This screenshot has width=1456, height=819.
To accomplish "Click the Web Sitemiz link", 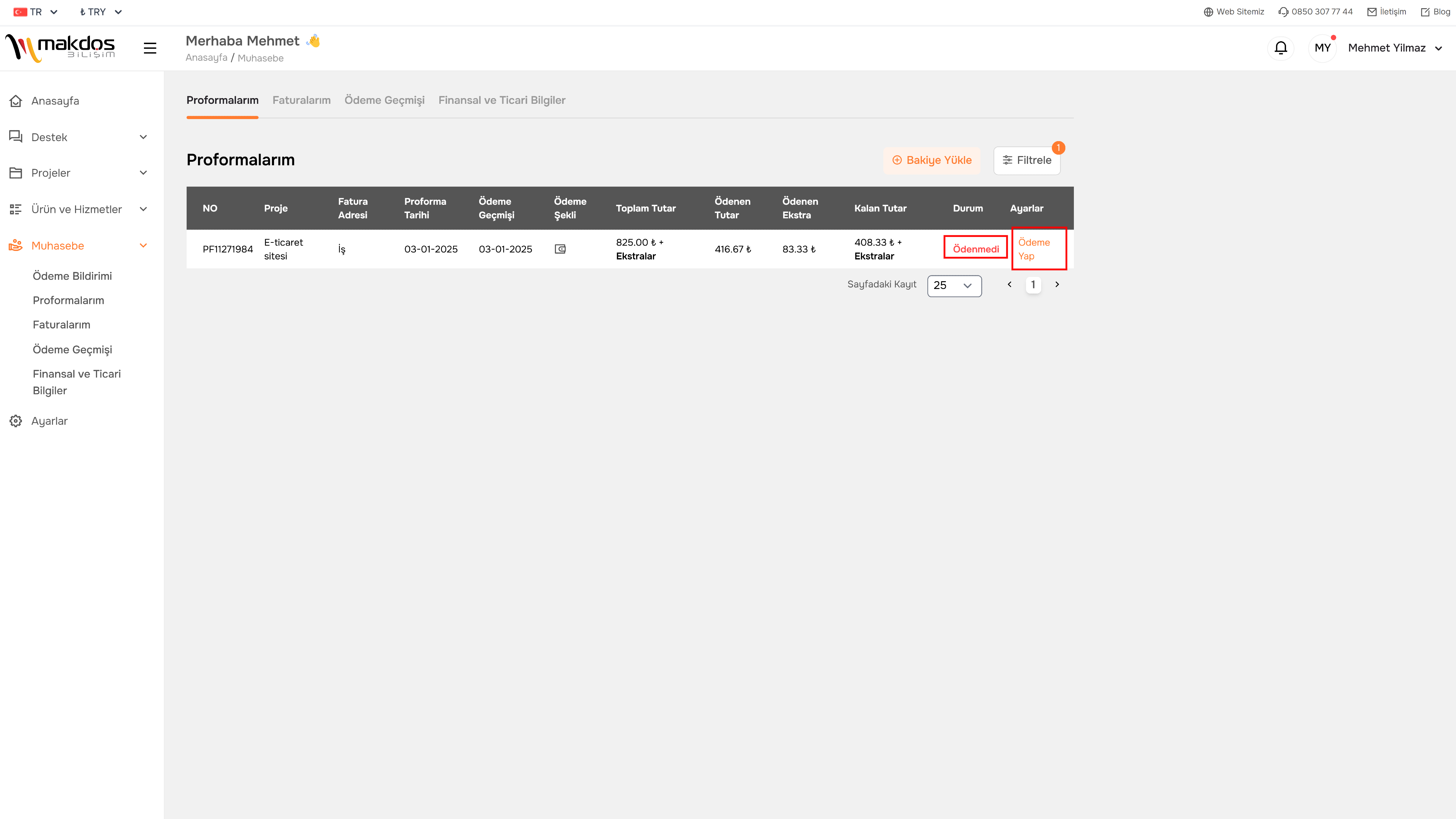I will [x=1234, y=12].
